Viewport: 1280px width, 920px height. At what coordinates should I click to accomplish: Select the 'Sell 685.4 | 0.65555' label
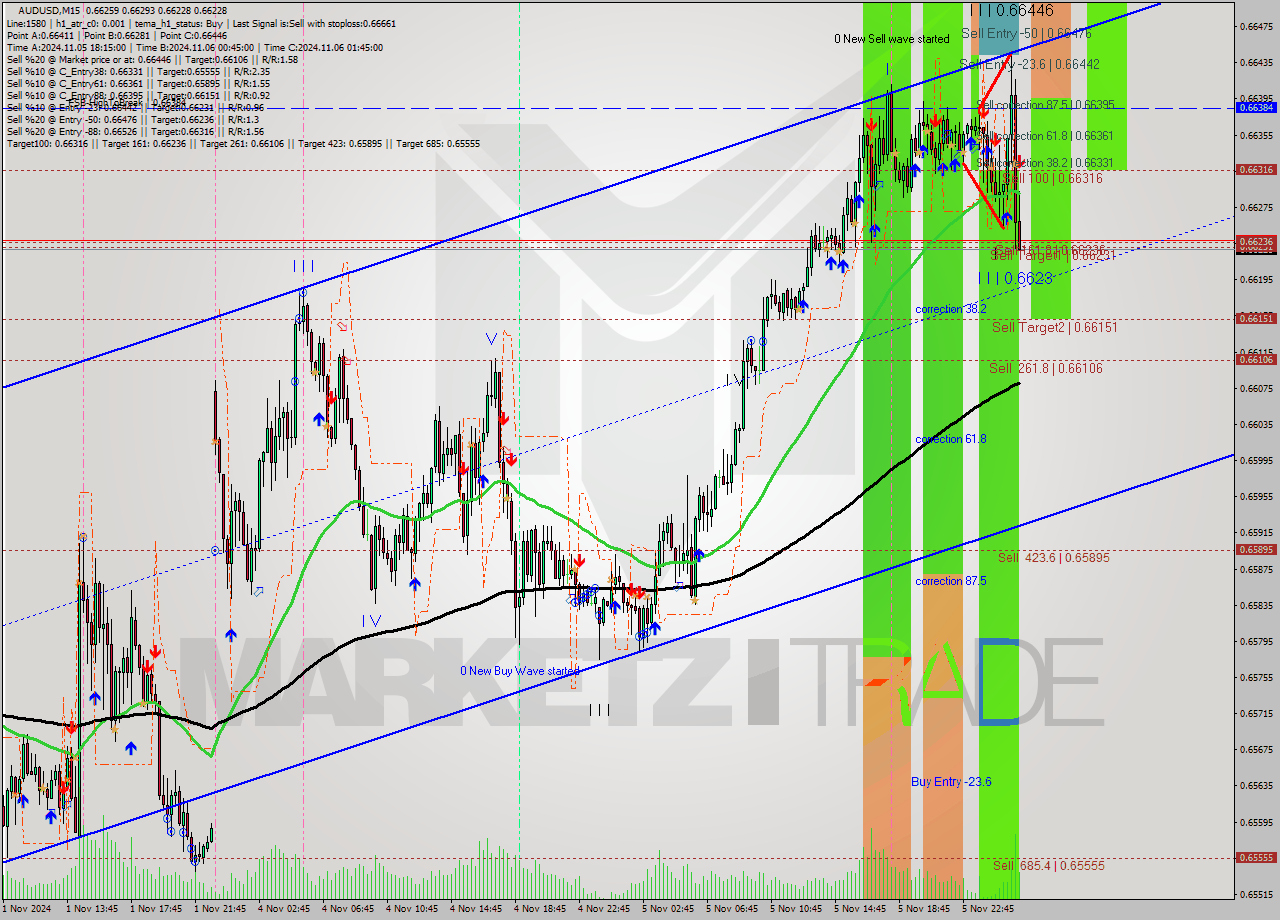(x=1048, y=865)
